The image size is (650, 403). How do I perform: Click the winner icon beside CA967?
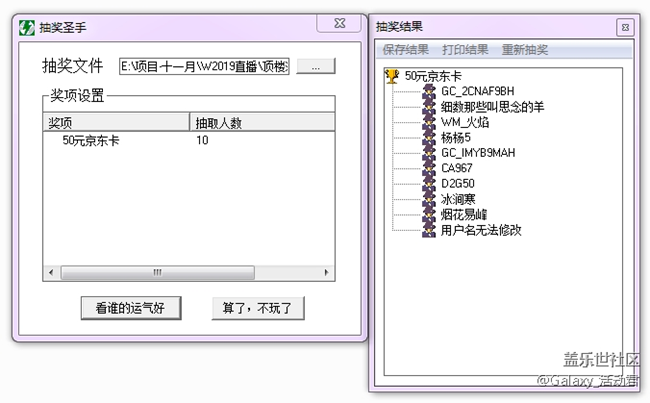pos(429,168)
